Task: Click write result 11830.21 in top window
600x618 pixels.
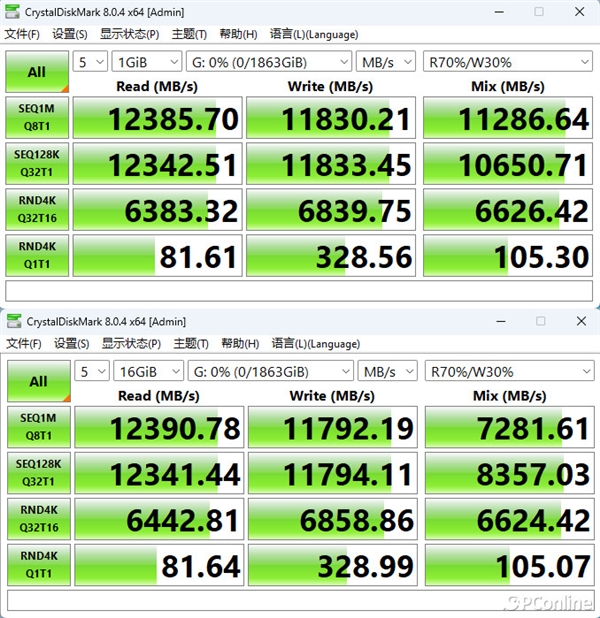Action: 331,118
